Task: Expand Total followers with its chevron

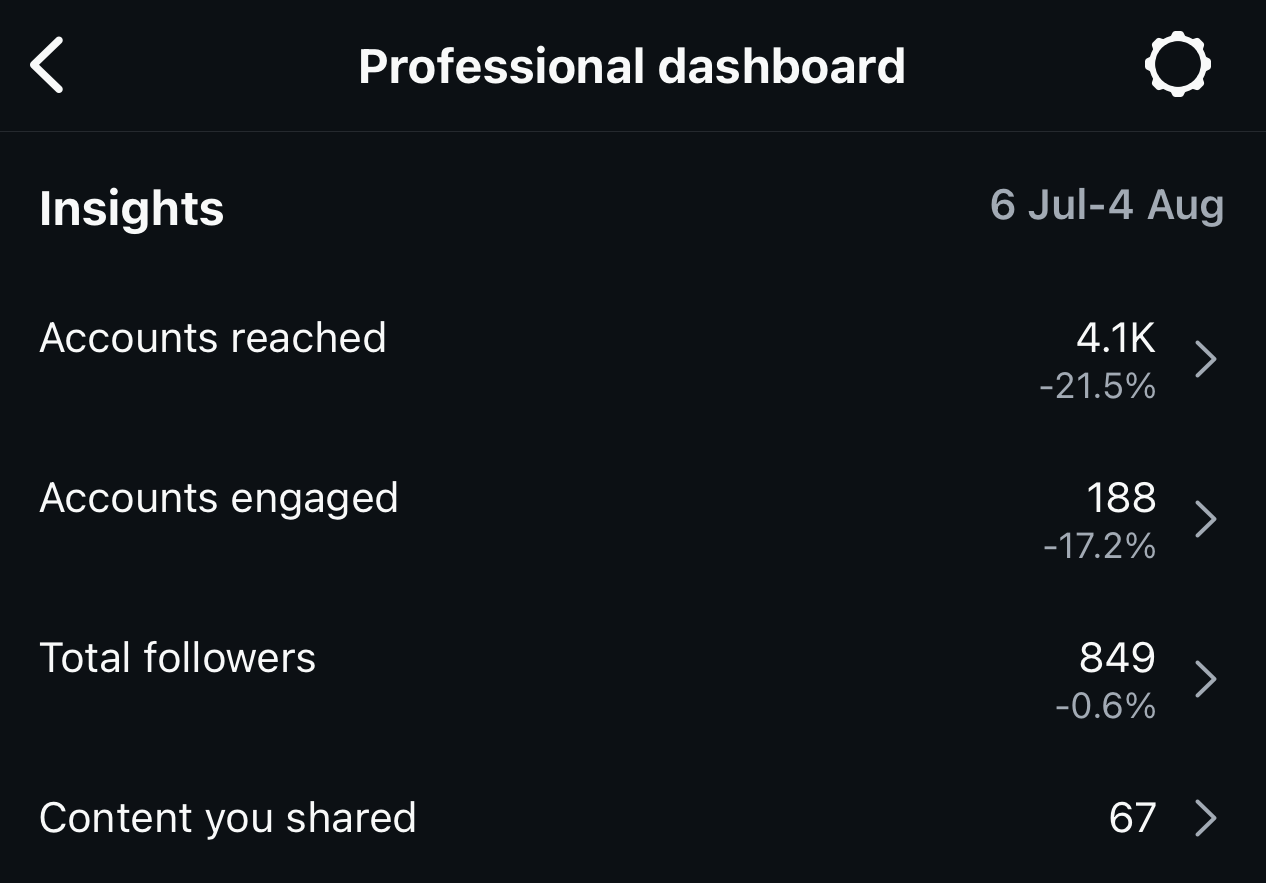Action: point(1206,679)
